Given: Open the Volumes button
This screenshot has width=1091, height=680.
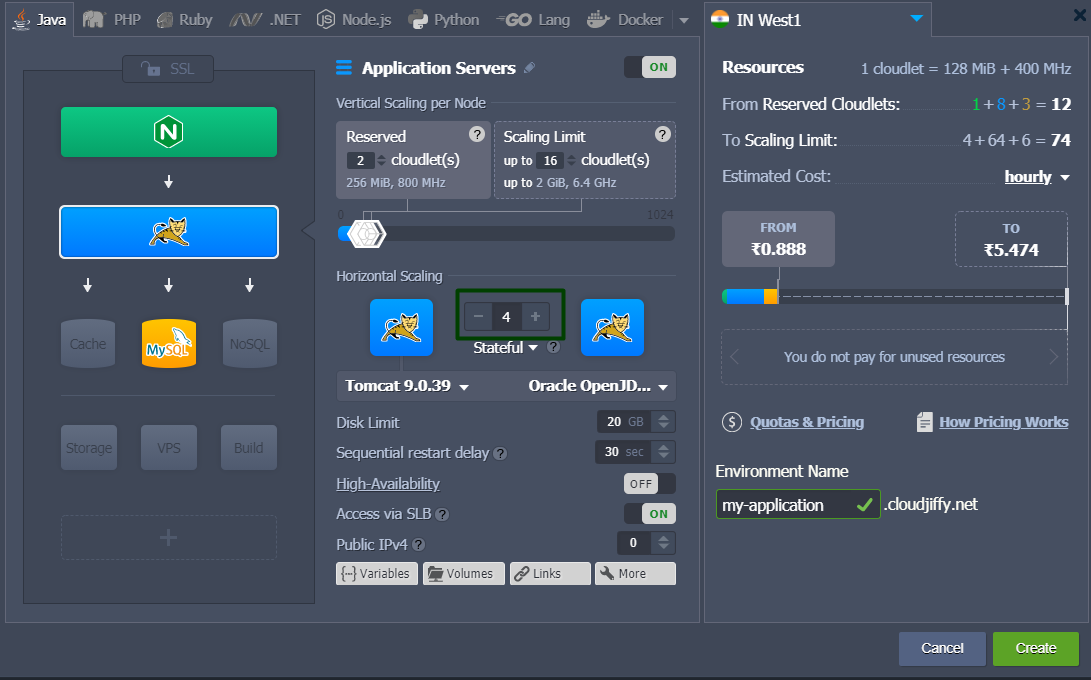Looking at the screenshot, I should [463, 574].
